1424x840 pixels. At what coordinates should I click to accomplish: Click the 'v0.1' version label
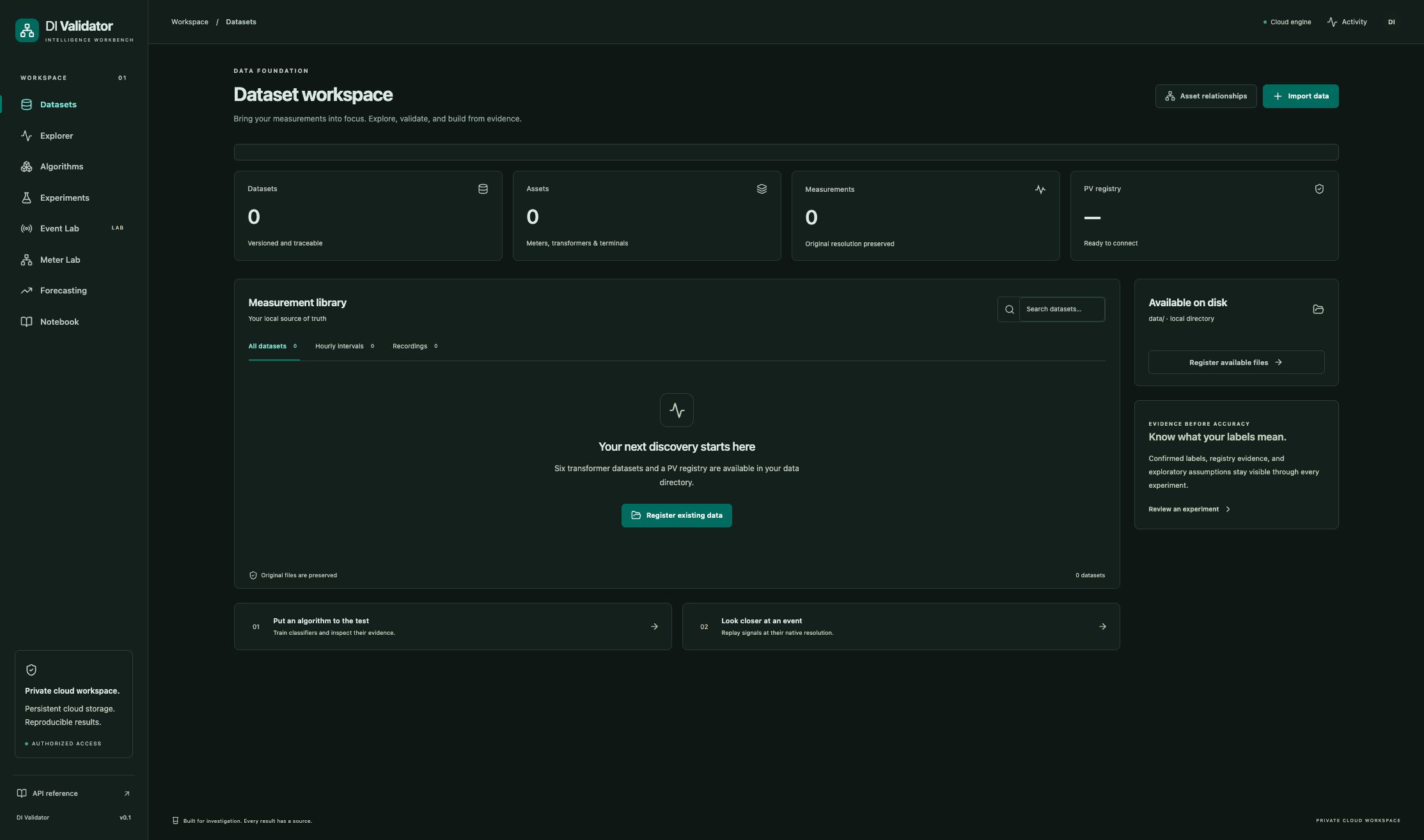(125, 818)
